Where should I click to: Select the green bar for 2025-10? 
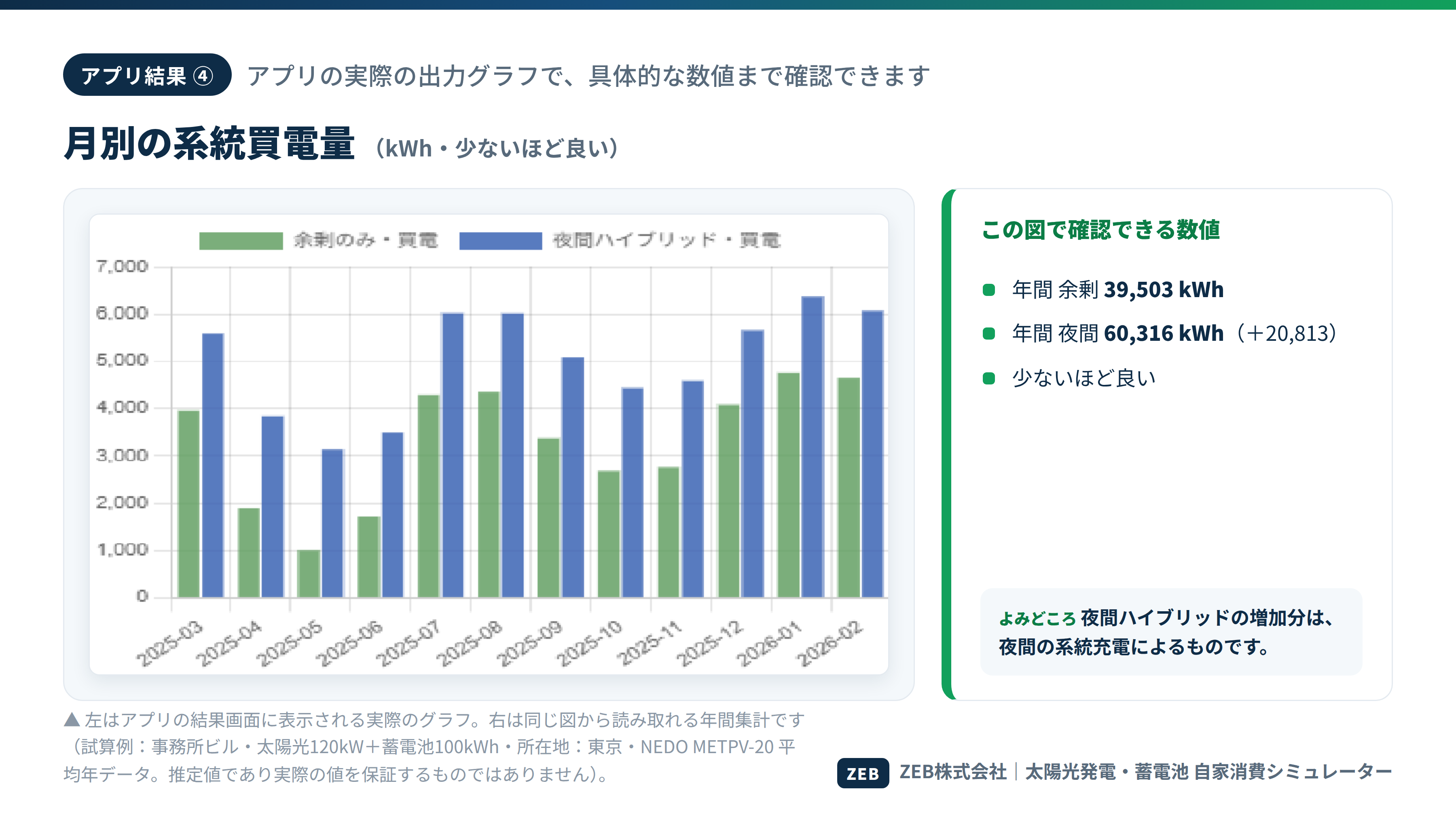click(609, 534)
